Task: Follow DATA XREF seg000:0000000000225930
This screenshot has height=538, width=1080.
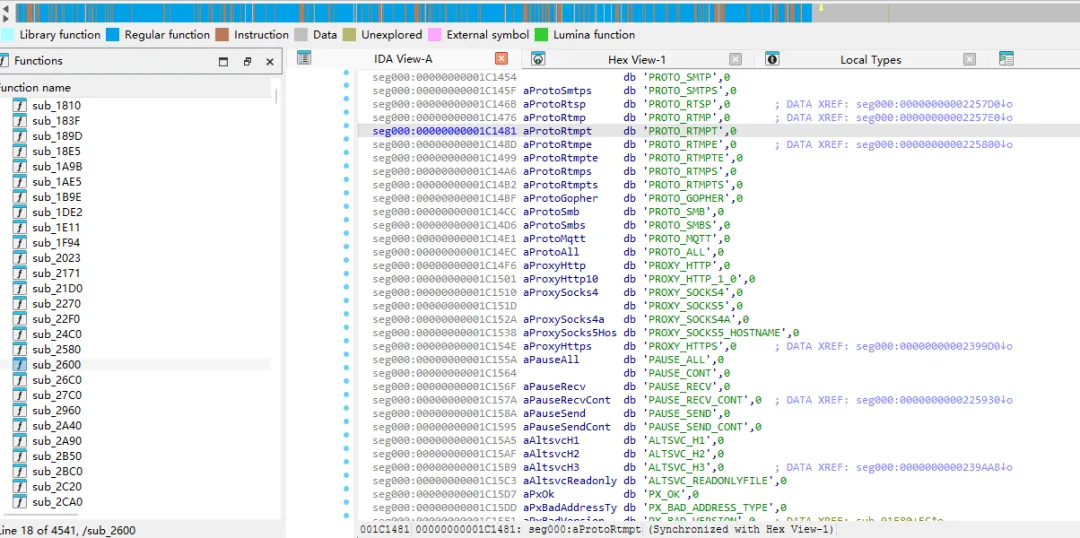Action: pos(935,400)
